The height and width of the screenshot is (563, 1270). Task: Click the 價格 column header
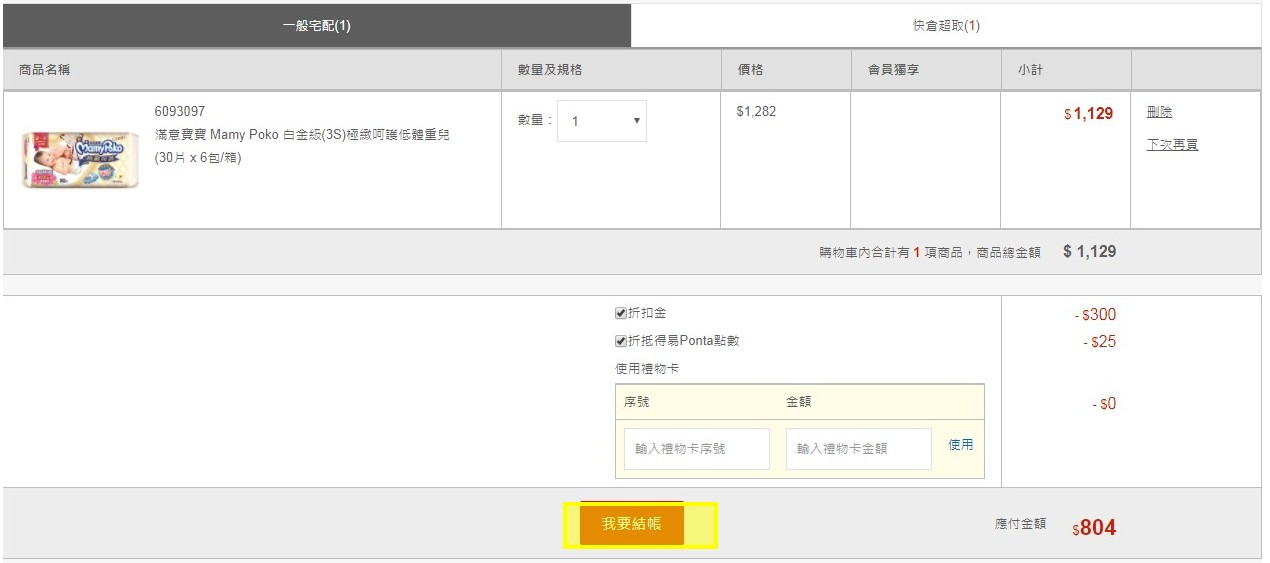click(x=751, y=70)
